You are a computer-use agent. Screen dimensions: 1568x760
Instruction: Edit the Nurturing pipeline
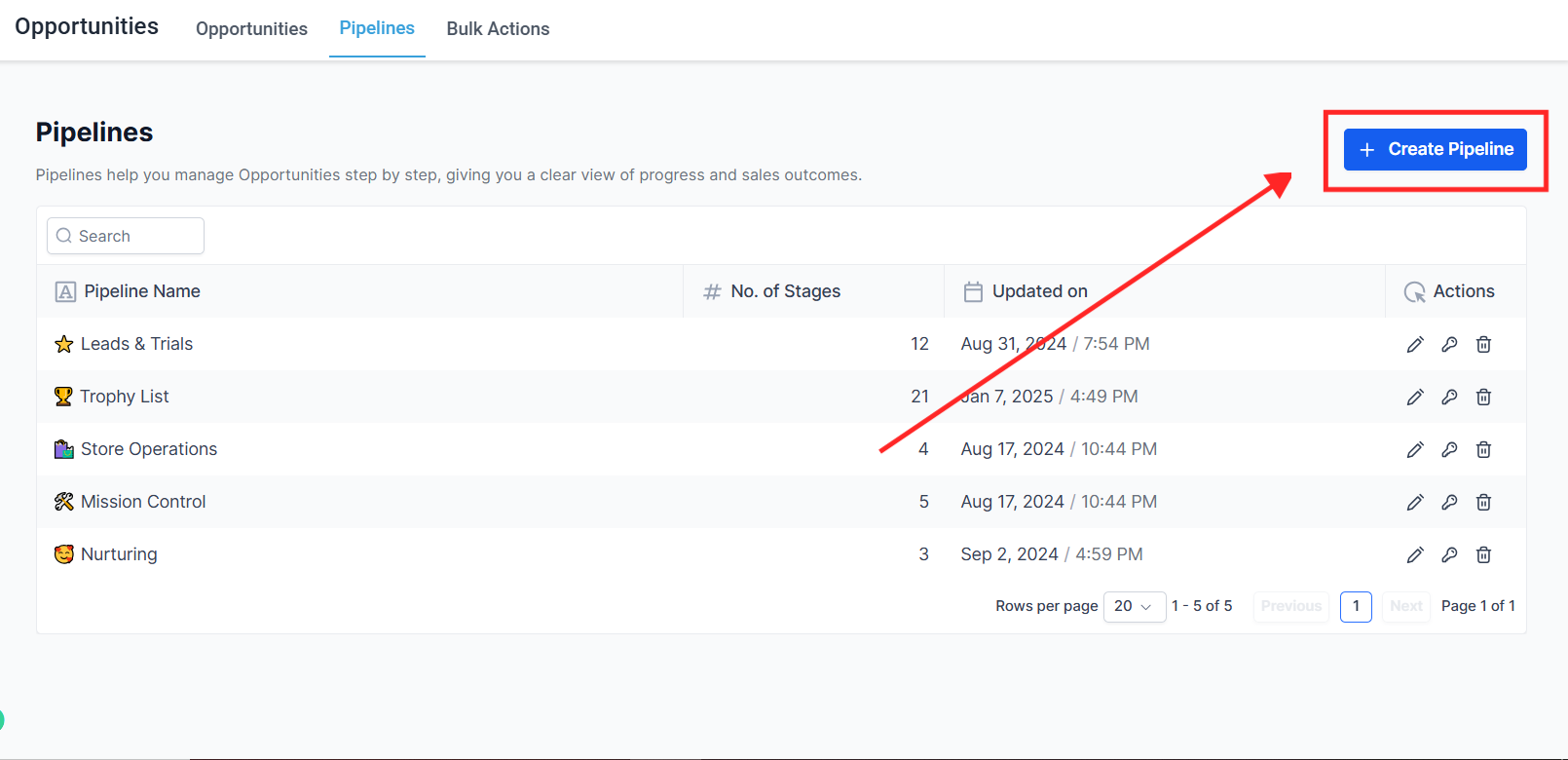pos(1415,554)
